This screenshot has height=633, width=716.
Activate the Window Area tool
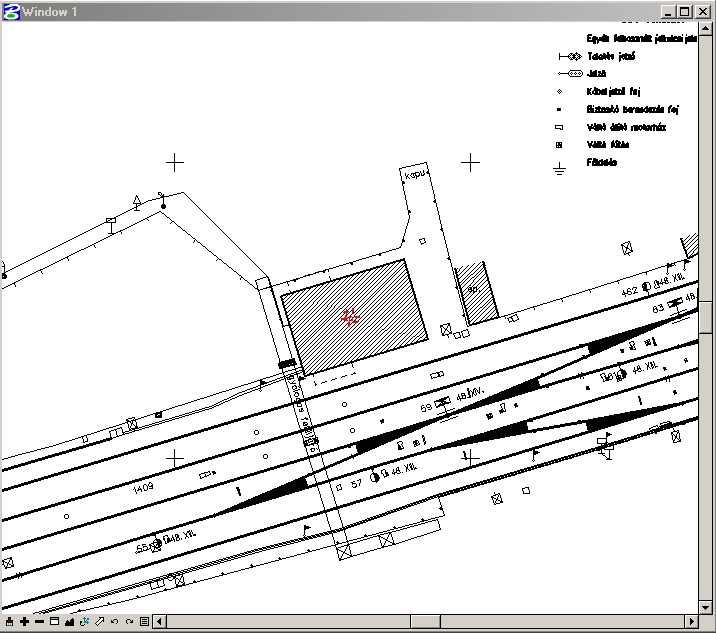pyautogui.click(x=54, y=622)
